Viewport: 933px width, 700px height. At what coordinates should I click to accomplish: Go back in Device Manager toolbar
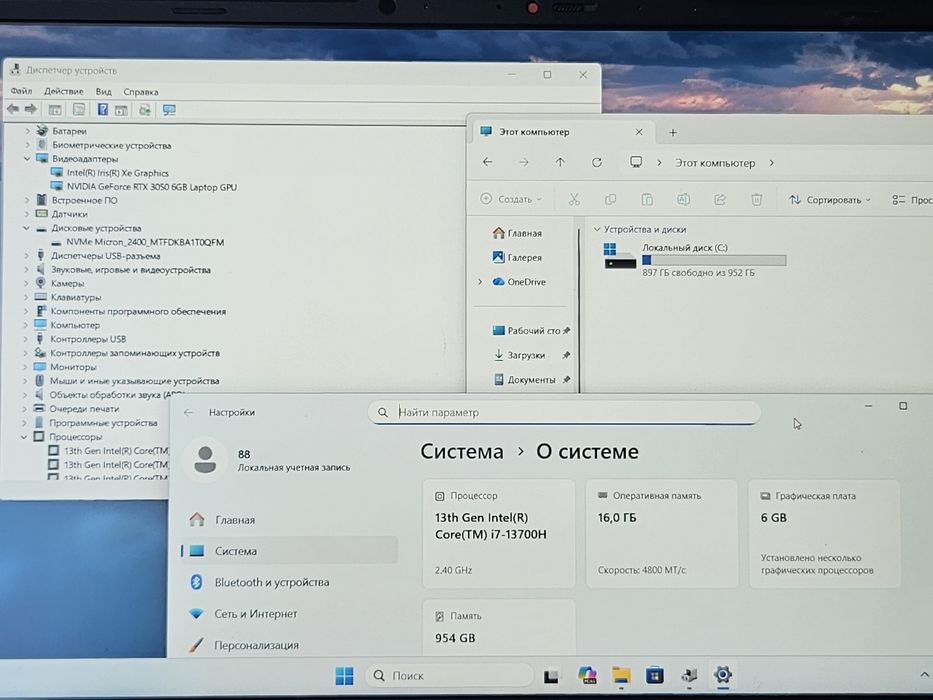coord(12,110)
